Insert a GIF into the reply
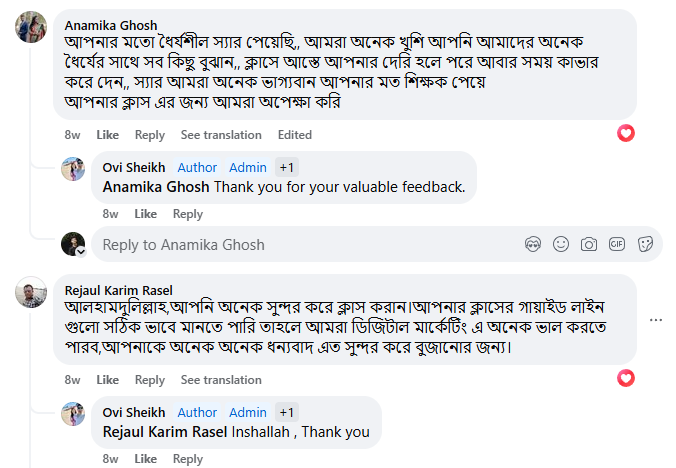Image resolution: width=676 pixels, height=468 pixels. (x=617, y=244)
